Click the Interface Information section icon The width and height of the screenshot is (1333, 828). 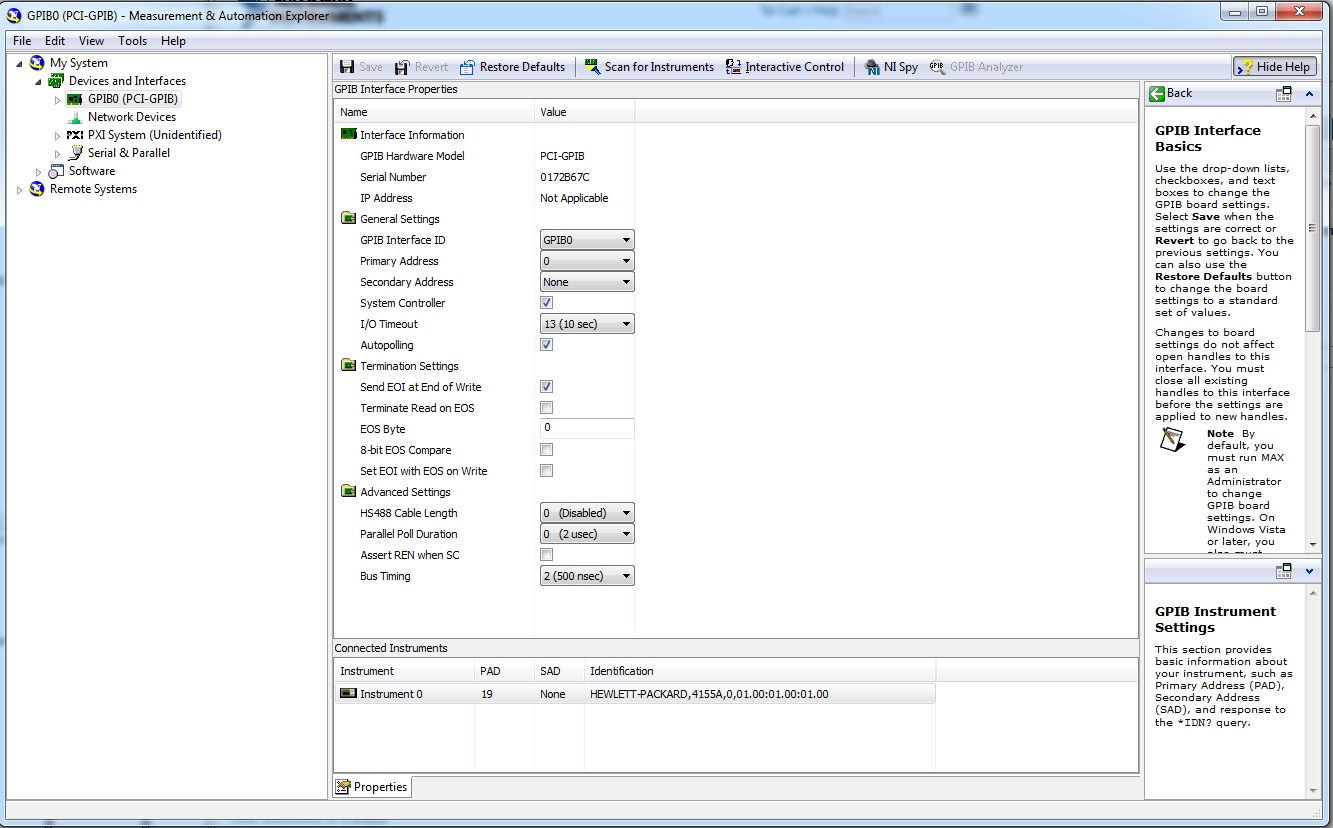(x=348, y=134)
